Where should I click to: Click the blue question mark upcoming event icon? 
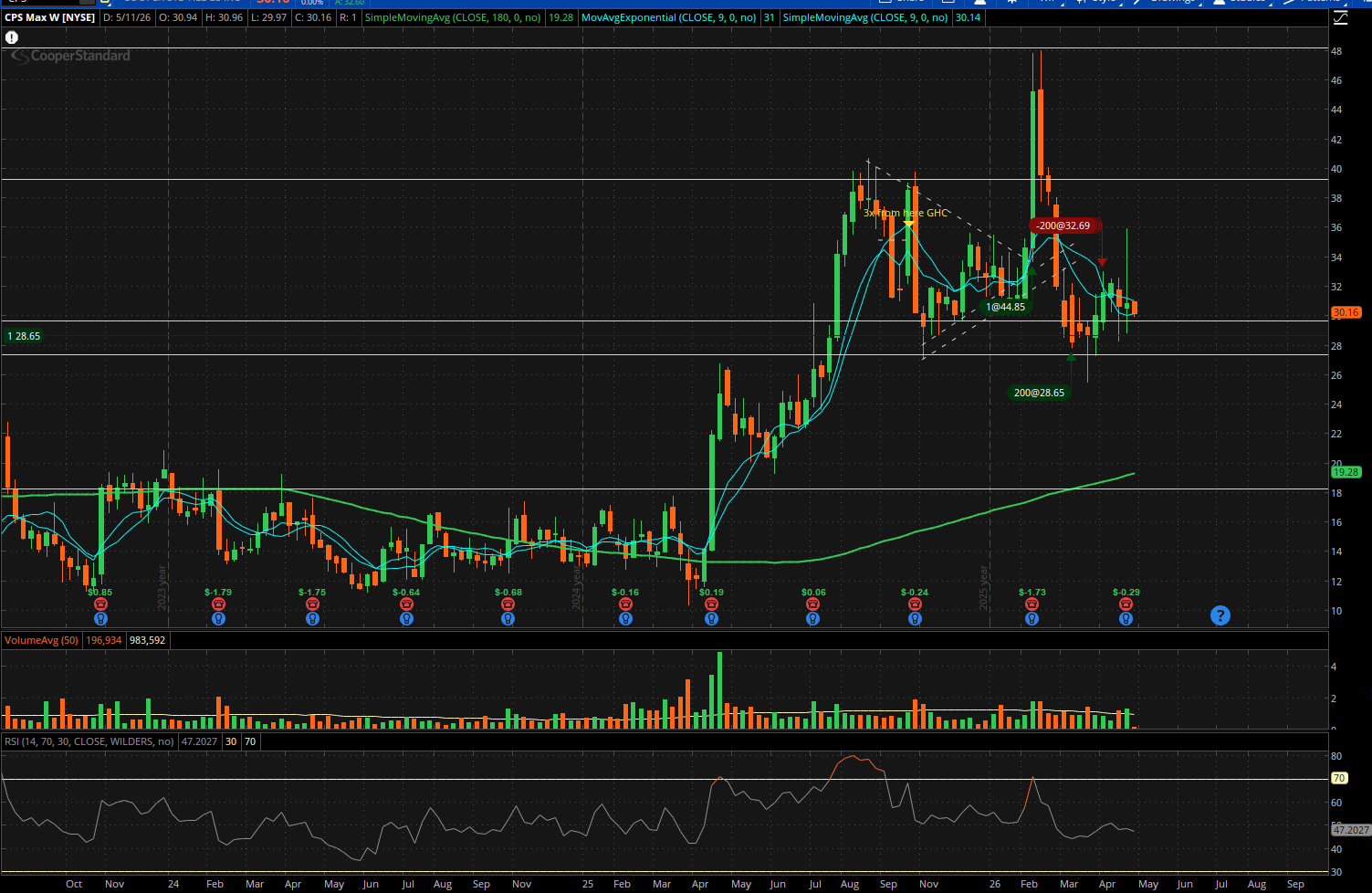pos(1220,615)
